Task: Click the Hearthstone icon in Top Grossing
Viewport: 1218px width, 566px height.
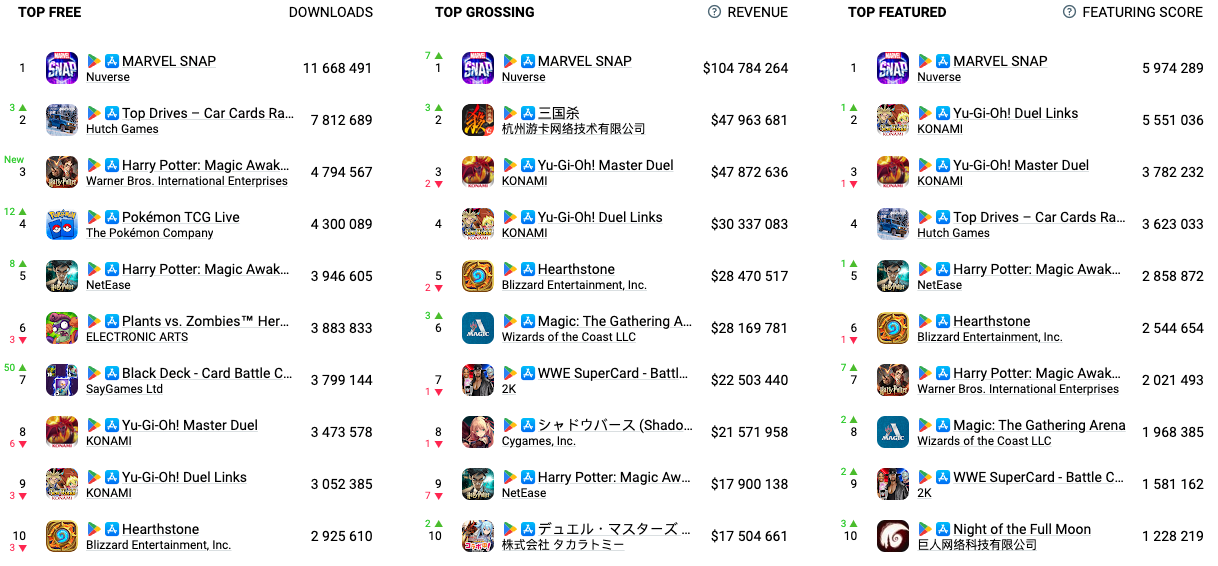Action: coord(478,276)
